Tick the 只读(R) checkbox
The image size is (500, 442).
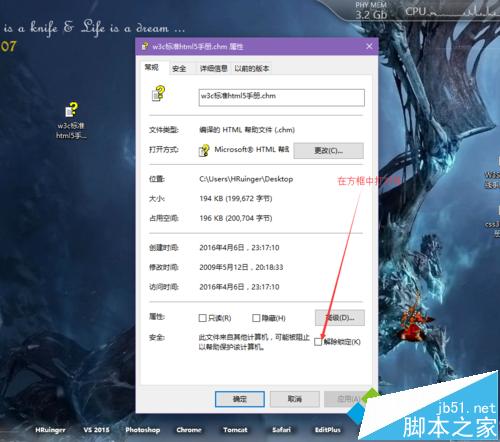202,318
